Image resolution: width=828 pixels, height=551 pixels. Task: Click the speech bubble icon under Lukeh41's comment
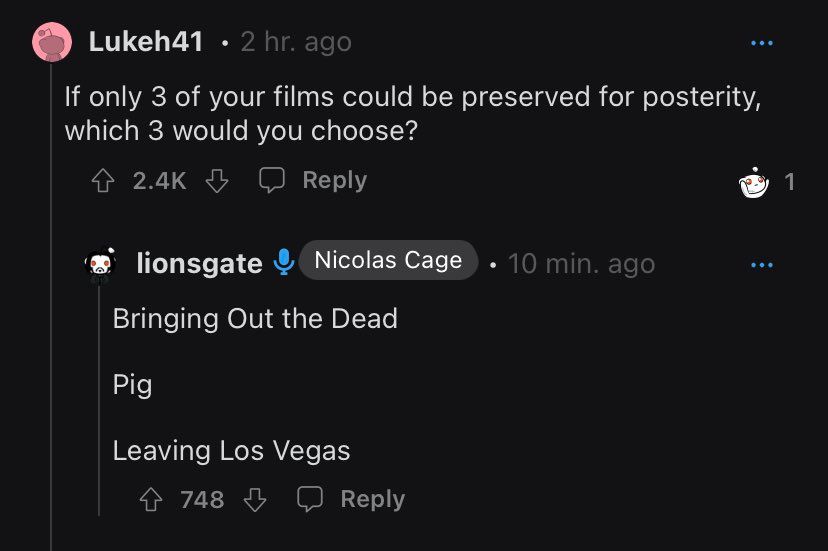[x=272, y=180]
